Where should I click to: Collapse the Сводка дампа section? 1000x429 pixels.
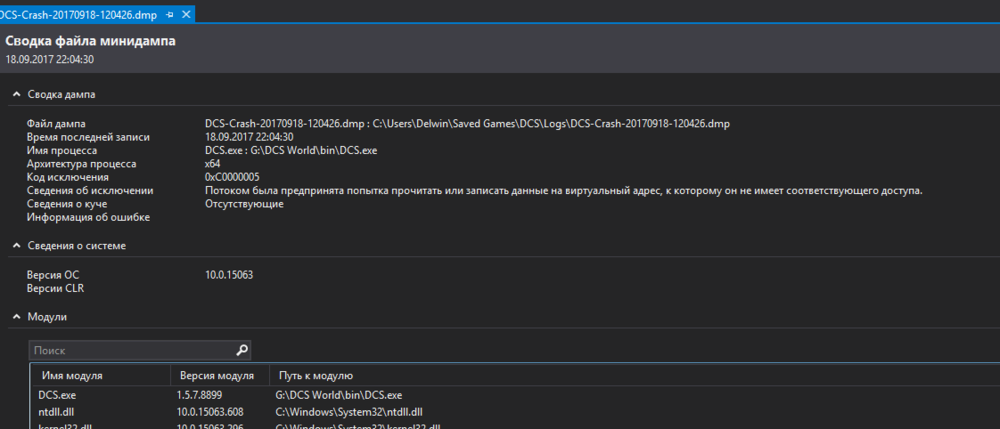(17, 94)
